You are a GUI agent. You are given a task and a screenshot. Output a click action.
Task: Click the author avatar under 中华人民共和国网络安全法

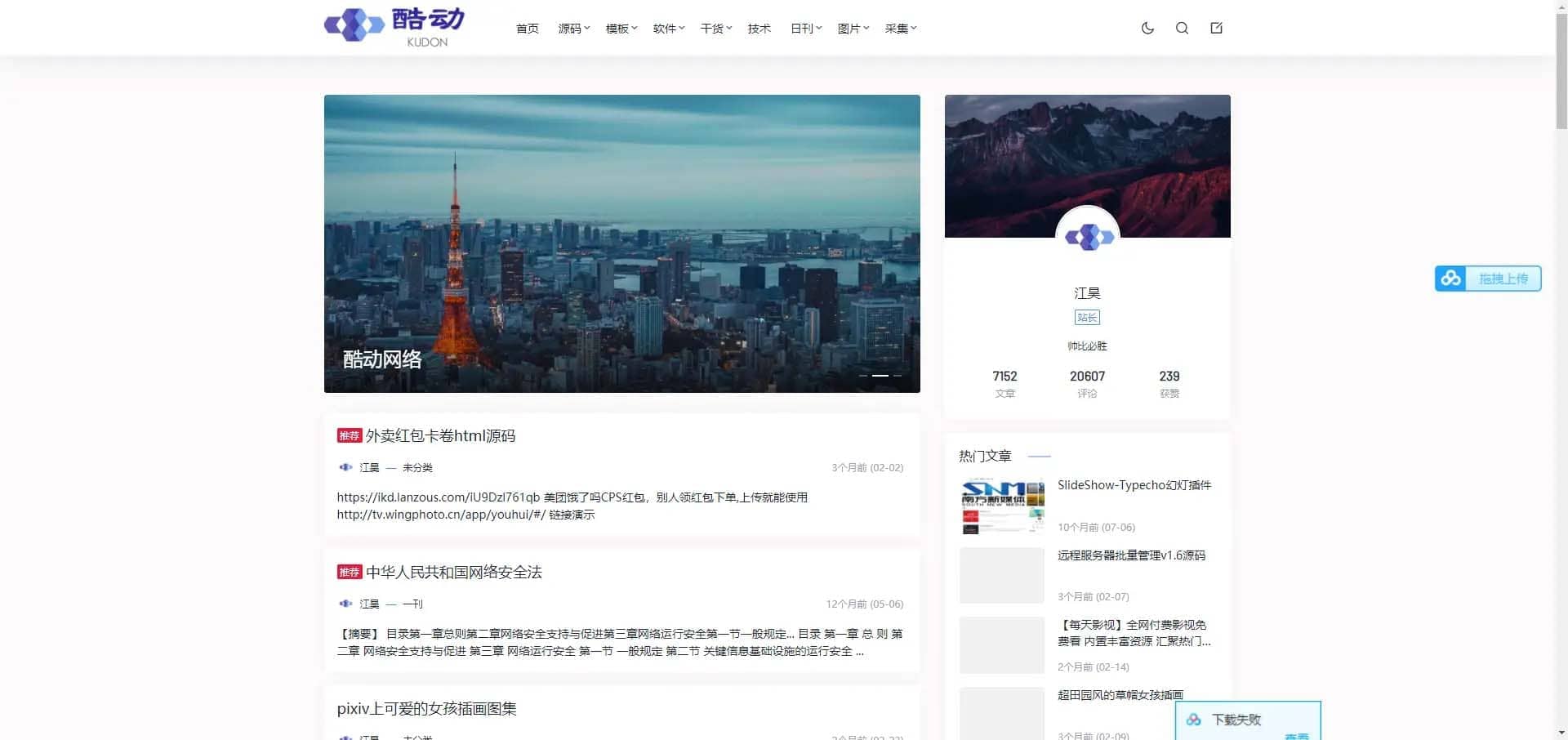coord(345,604)
